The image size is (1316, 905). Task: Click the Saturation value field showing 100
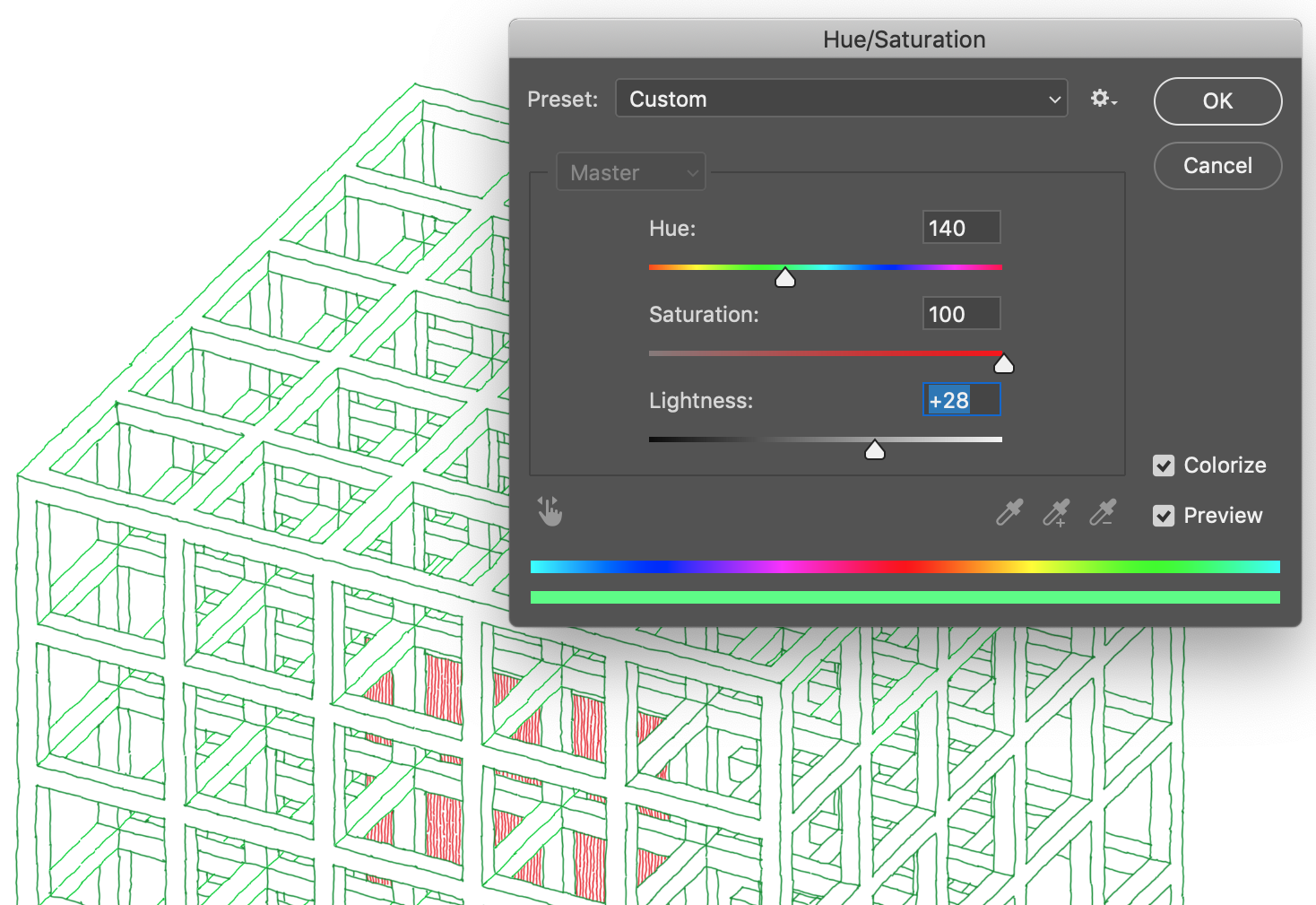pos(961,314)
